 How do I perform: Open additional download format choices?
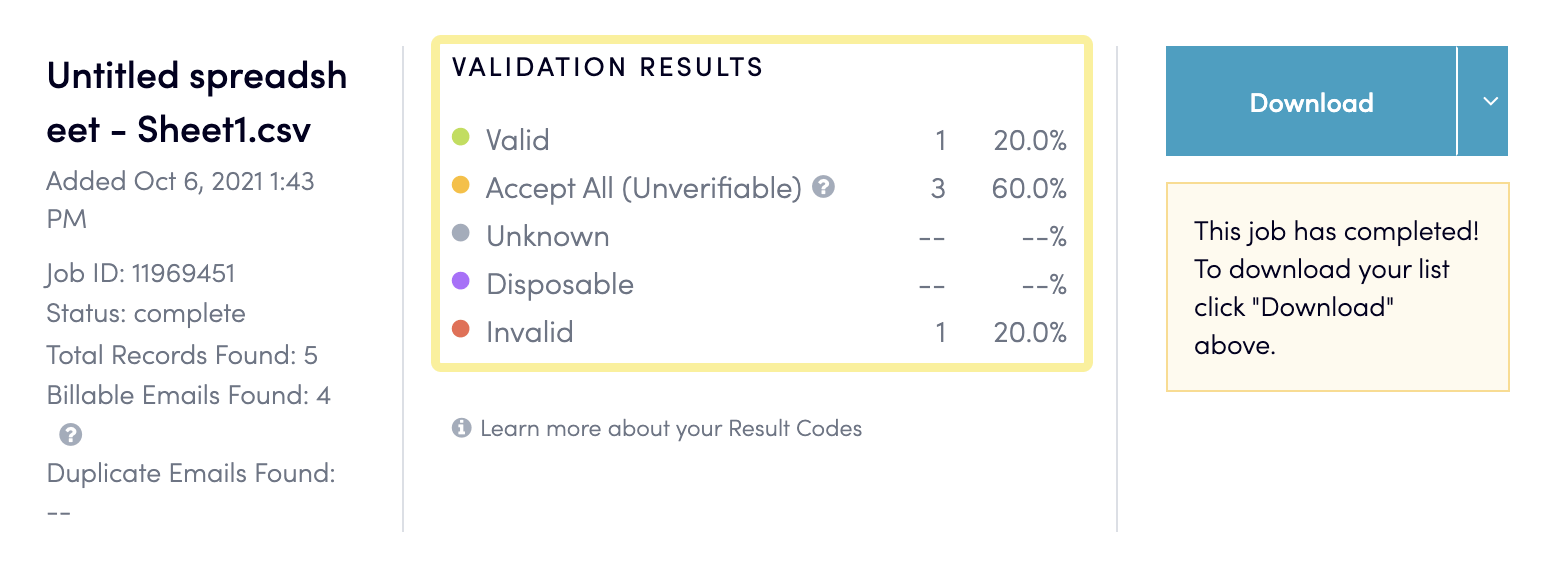1490,101
